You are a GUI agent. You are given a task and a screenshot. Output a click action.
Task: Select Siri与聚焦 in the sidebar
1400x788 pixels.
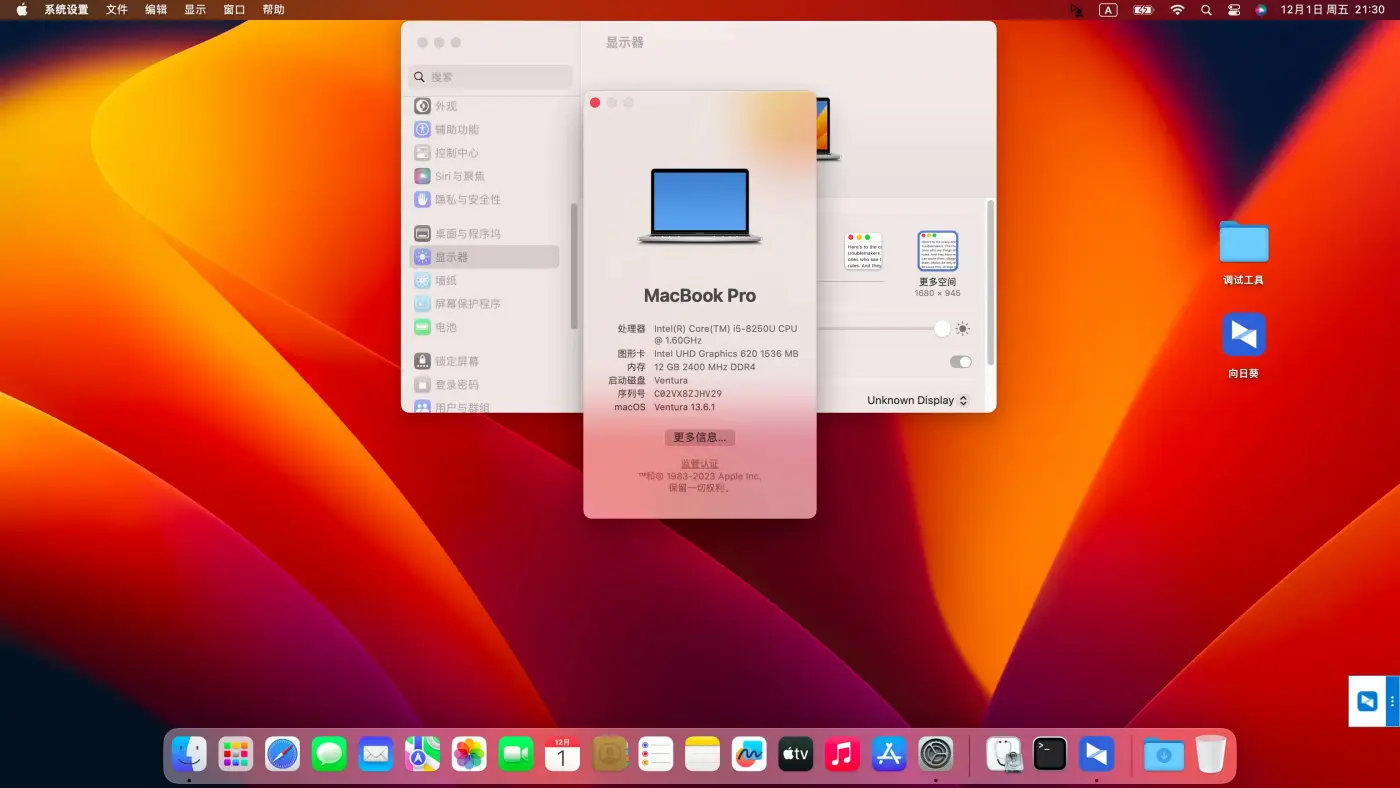click(456, 175)
